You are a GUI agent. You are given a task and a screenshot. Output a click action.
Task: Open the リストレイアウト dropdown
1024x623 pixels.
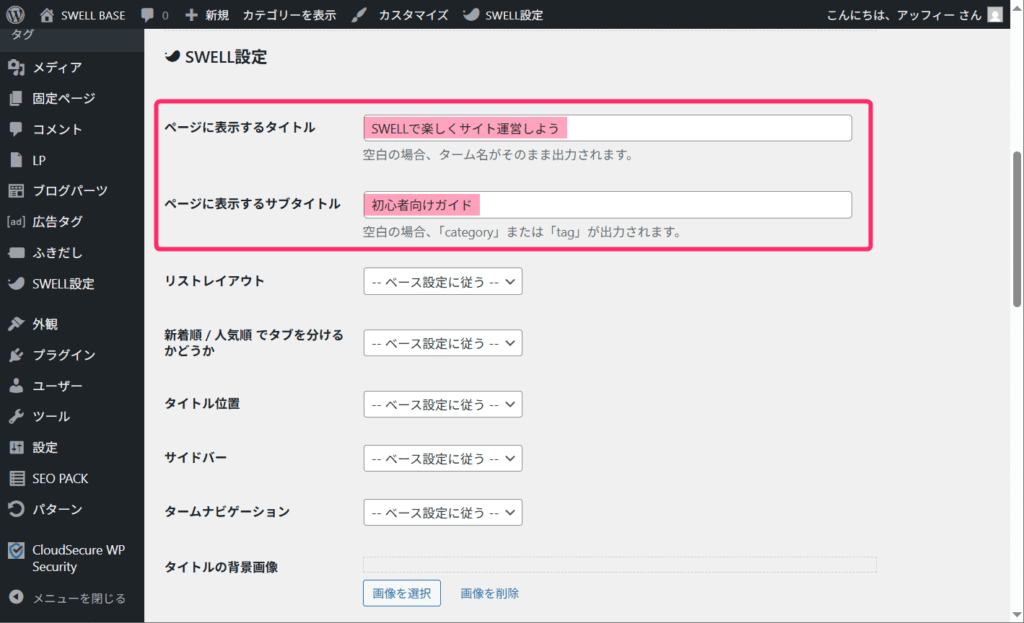tap(443, 281)
